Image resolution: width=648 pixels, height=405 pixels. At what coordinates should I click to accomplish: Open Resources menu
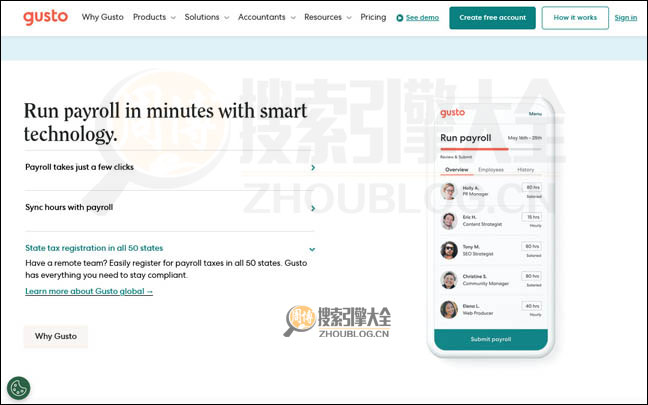point(323,17)
